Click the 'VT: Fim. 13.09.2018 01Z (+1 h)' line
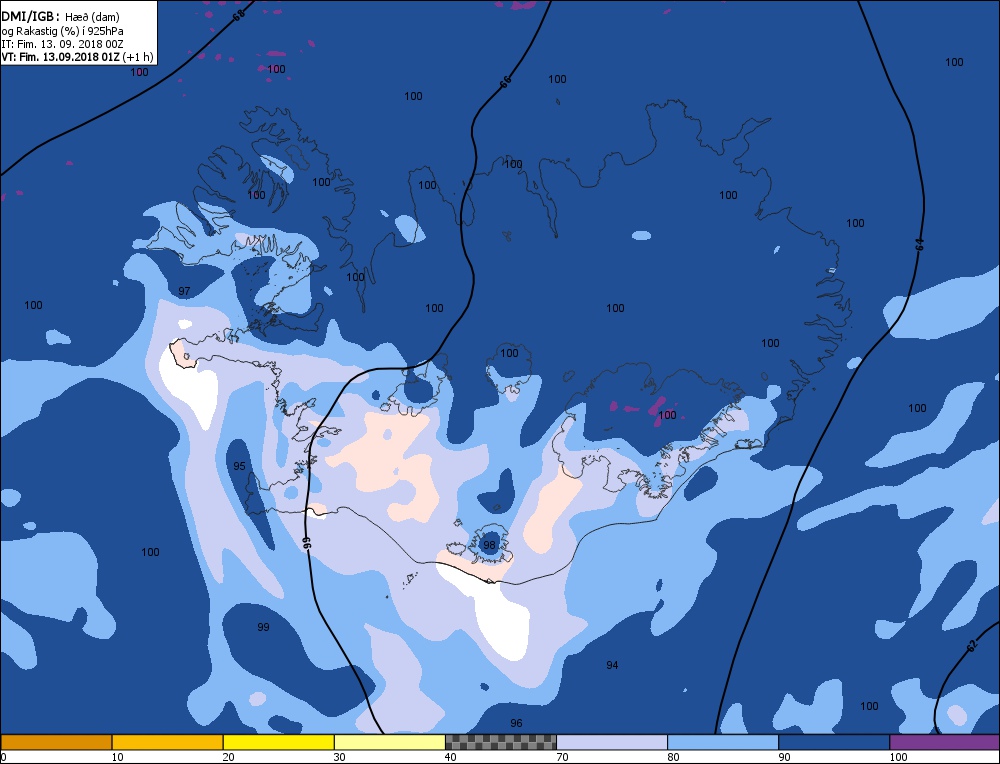The height and width of the screenshot is (764, 1000). [77, 57]
